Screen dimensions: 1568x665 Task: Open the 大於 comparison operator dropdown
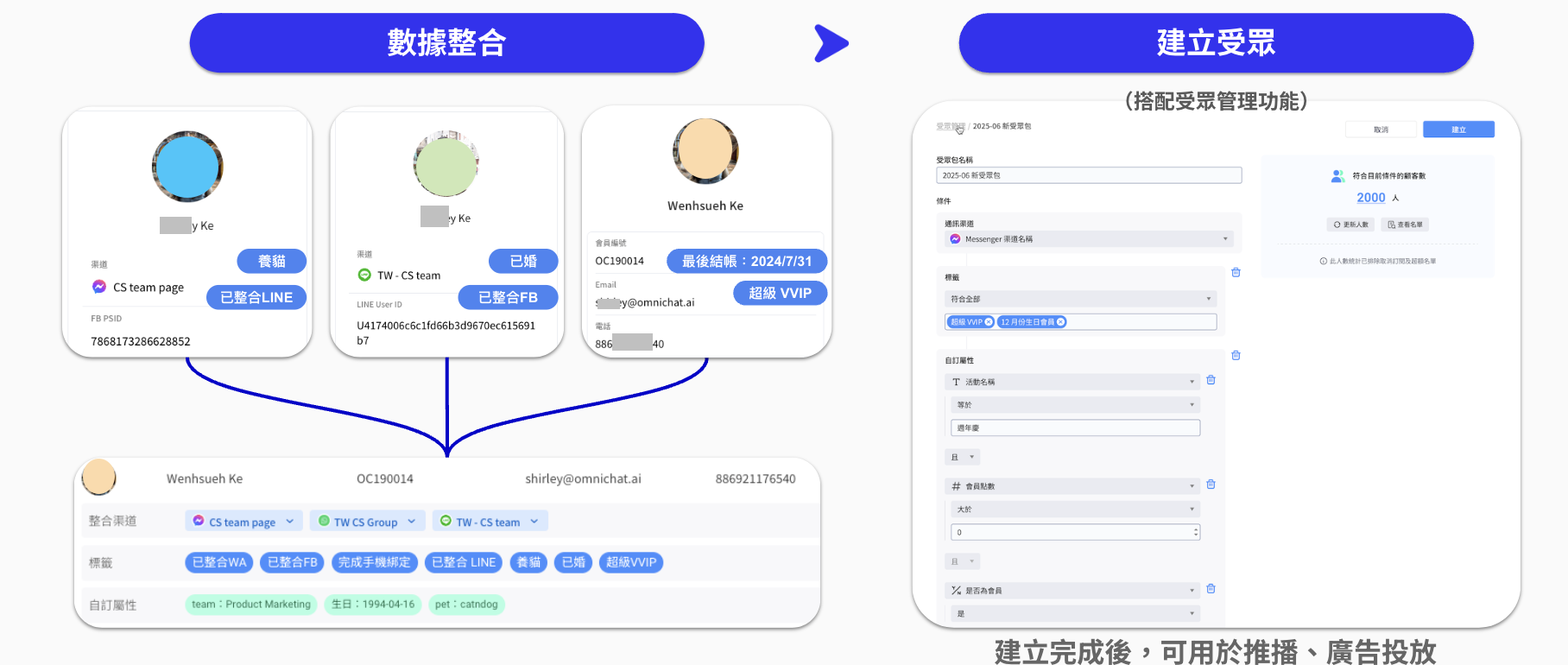point(1075,510)
